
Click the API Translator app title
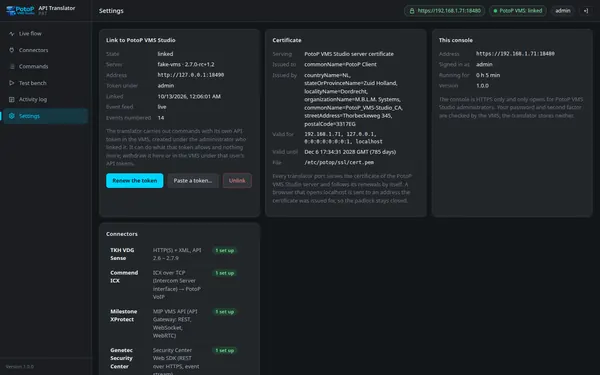click(x=57, y=8)
